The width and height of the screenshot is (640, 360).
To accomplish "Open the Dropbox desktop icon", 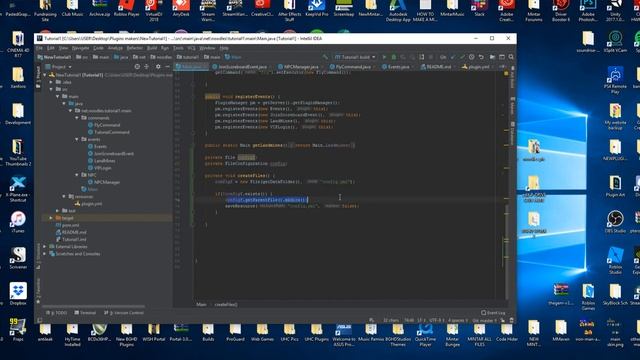I will tap(18, 293).
